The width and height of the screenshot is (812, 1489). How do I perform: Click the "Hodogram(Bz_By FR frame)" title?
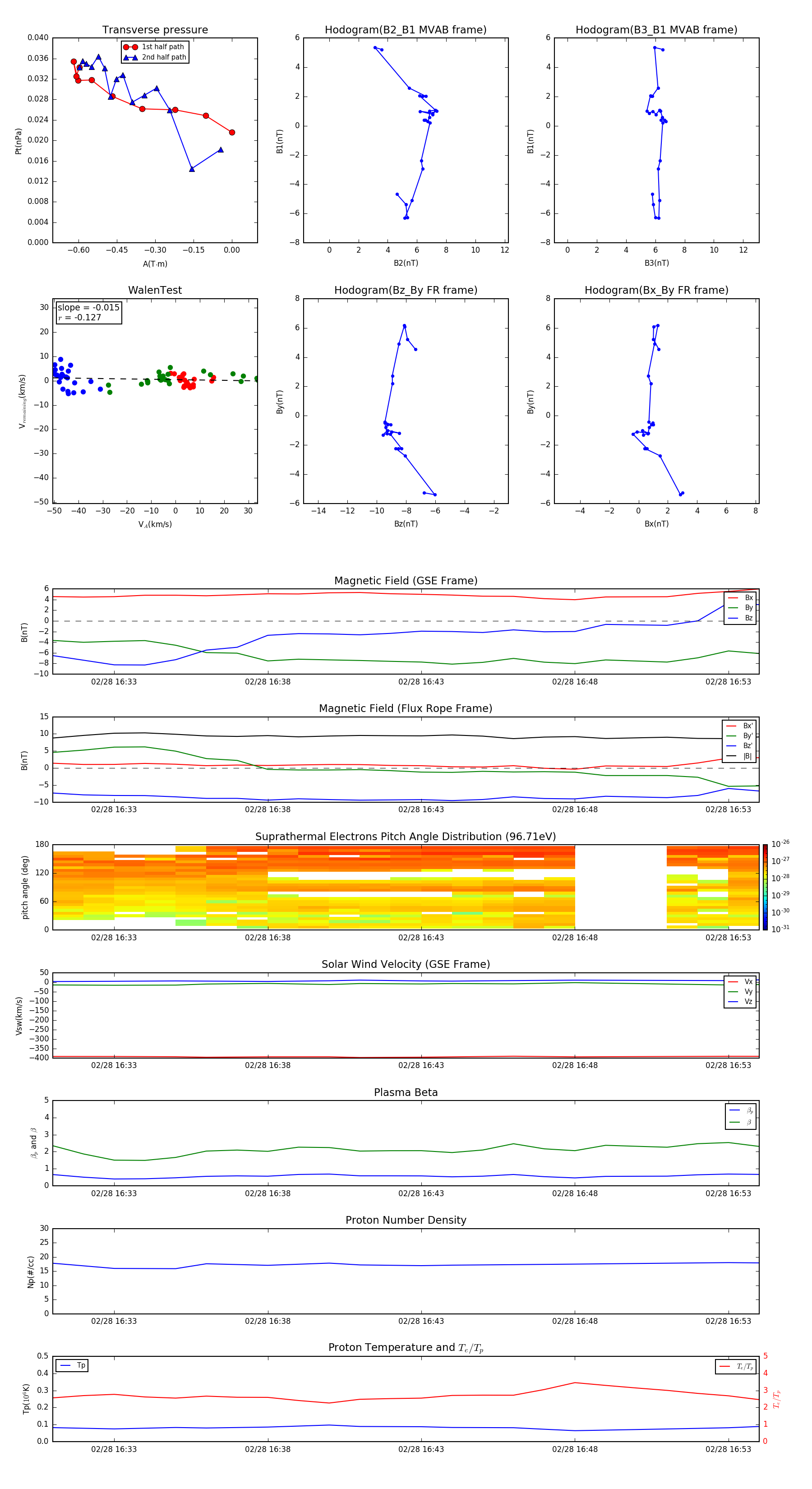coord(406,290)
